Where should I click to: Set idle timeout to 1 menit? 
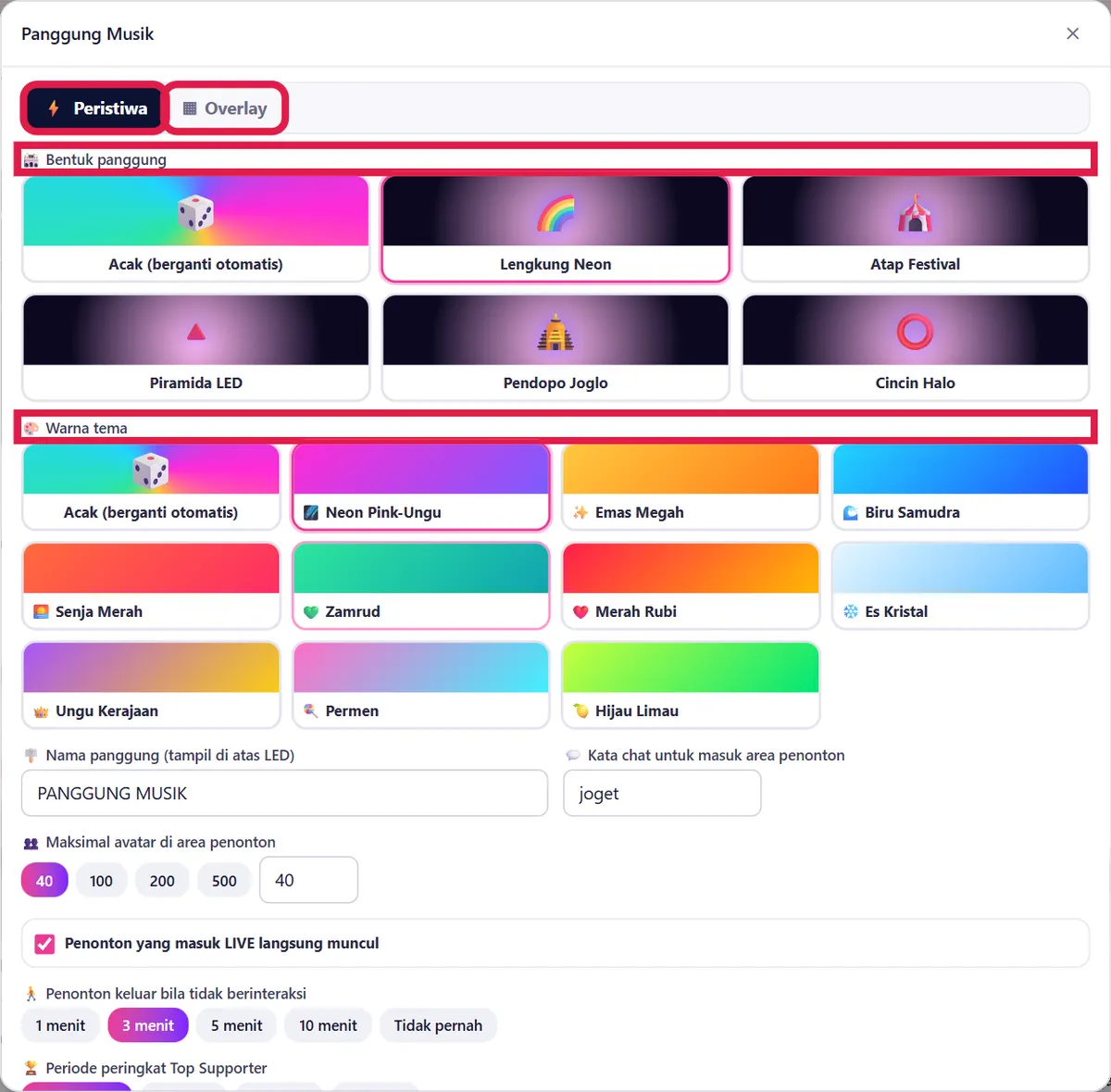[x=60, y=1025]
